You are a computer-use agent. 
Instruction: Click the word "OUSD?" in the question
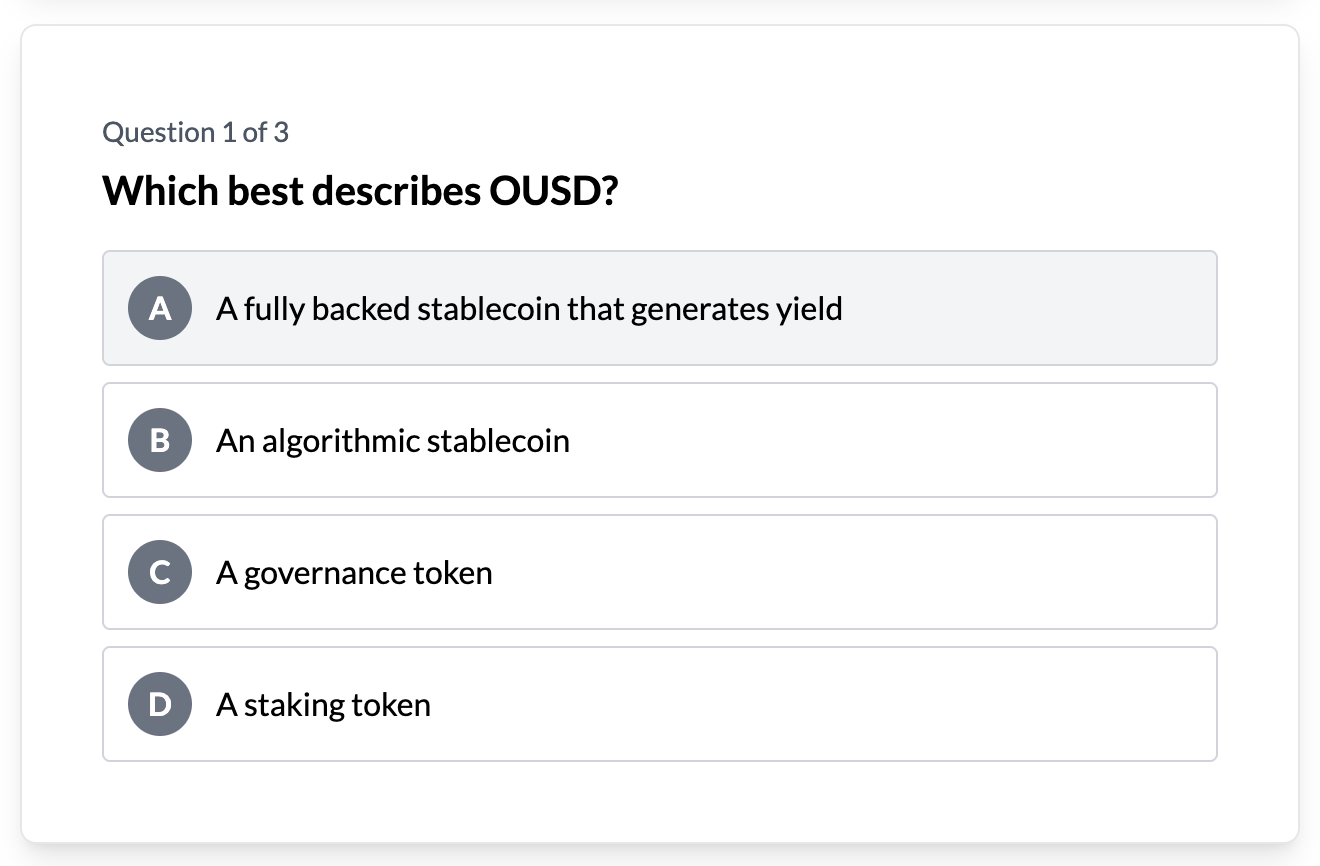[554, 190]
